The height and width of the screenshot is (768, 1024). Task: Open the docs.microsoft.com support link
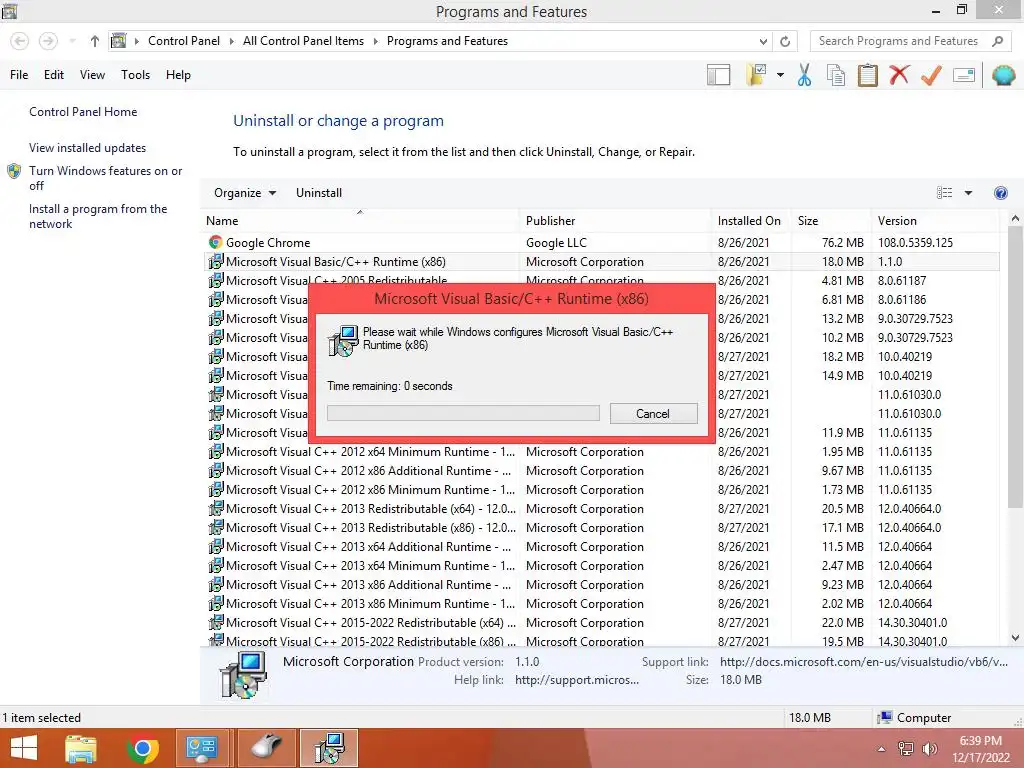coord(863,662)
